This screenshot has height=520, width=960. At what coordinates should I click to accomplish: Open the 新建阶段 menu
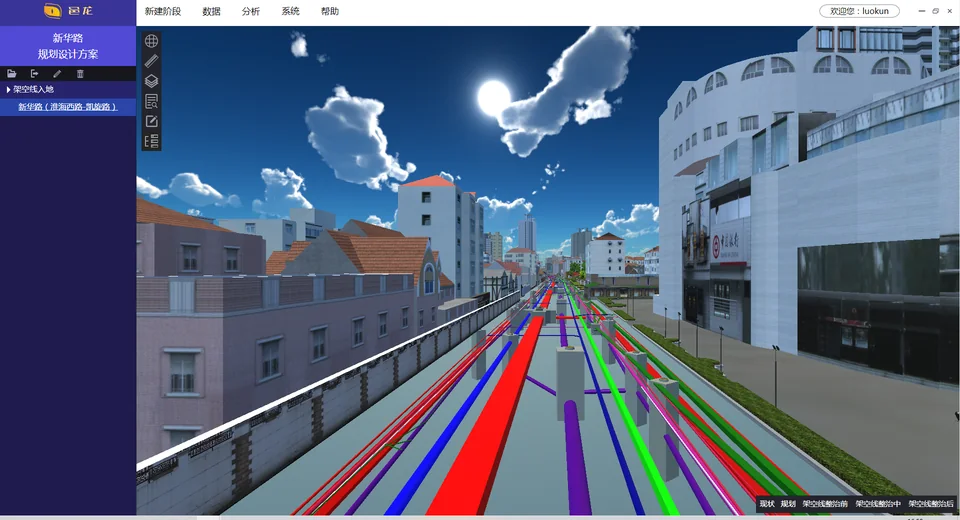point(163,11)
